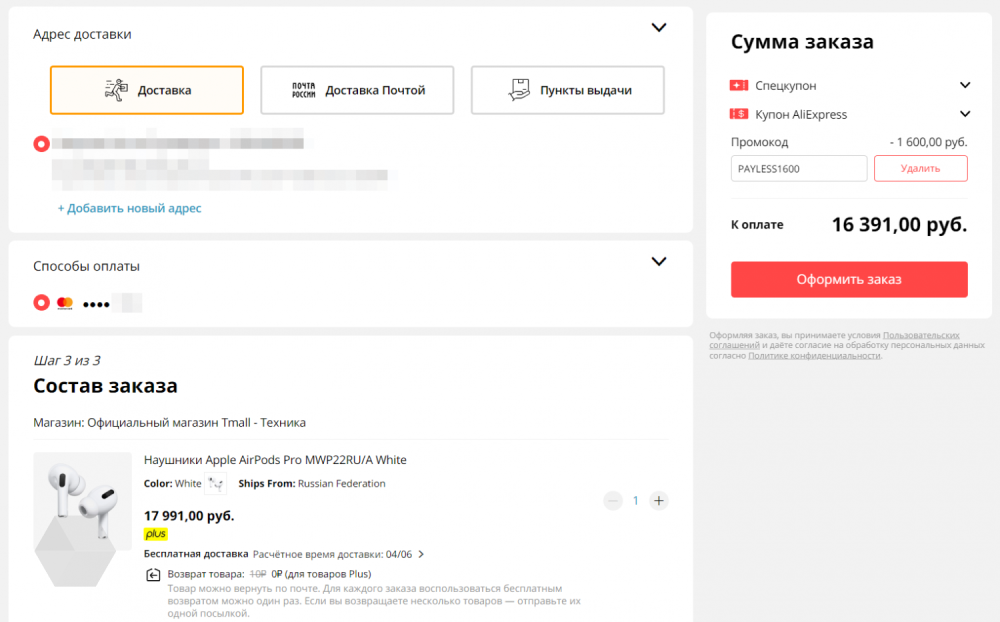
Task: Click the courier delivery runner icon
Action: click(x=116, y=90)
